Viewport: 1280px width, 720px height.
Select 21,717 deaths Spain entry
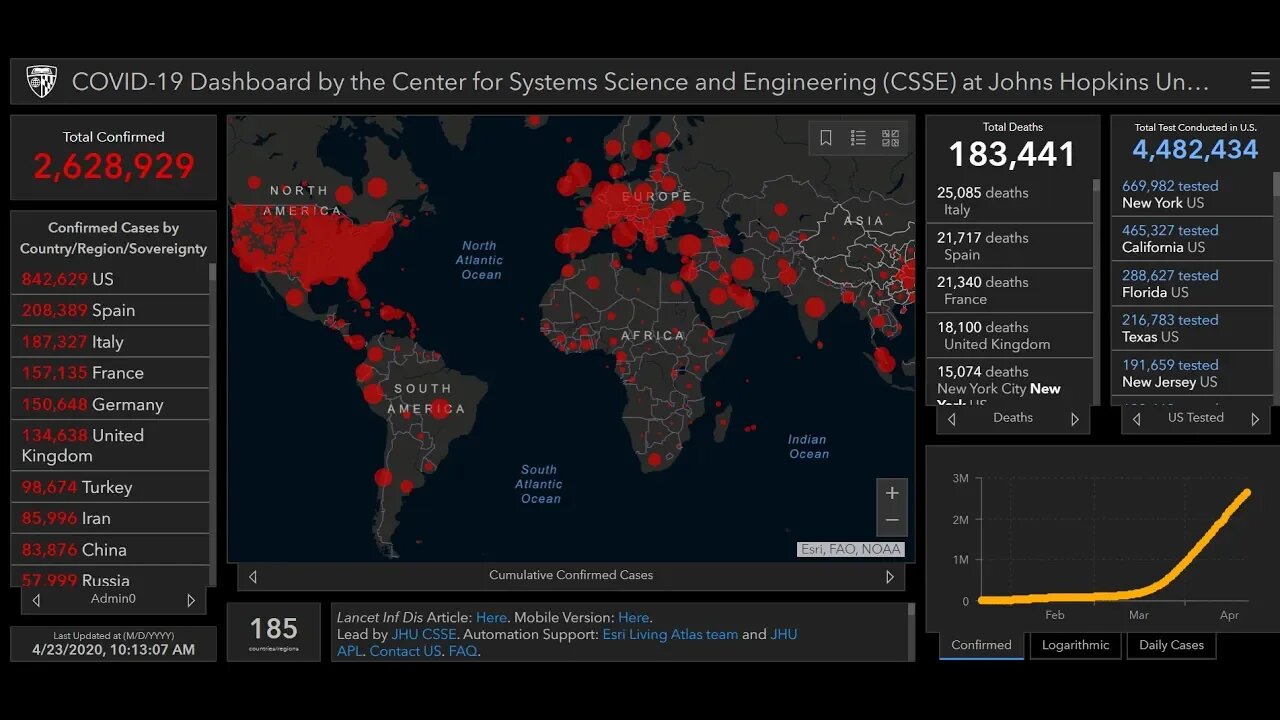click(x=1008, y=246)
